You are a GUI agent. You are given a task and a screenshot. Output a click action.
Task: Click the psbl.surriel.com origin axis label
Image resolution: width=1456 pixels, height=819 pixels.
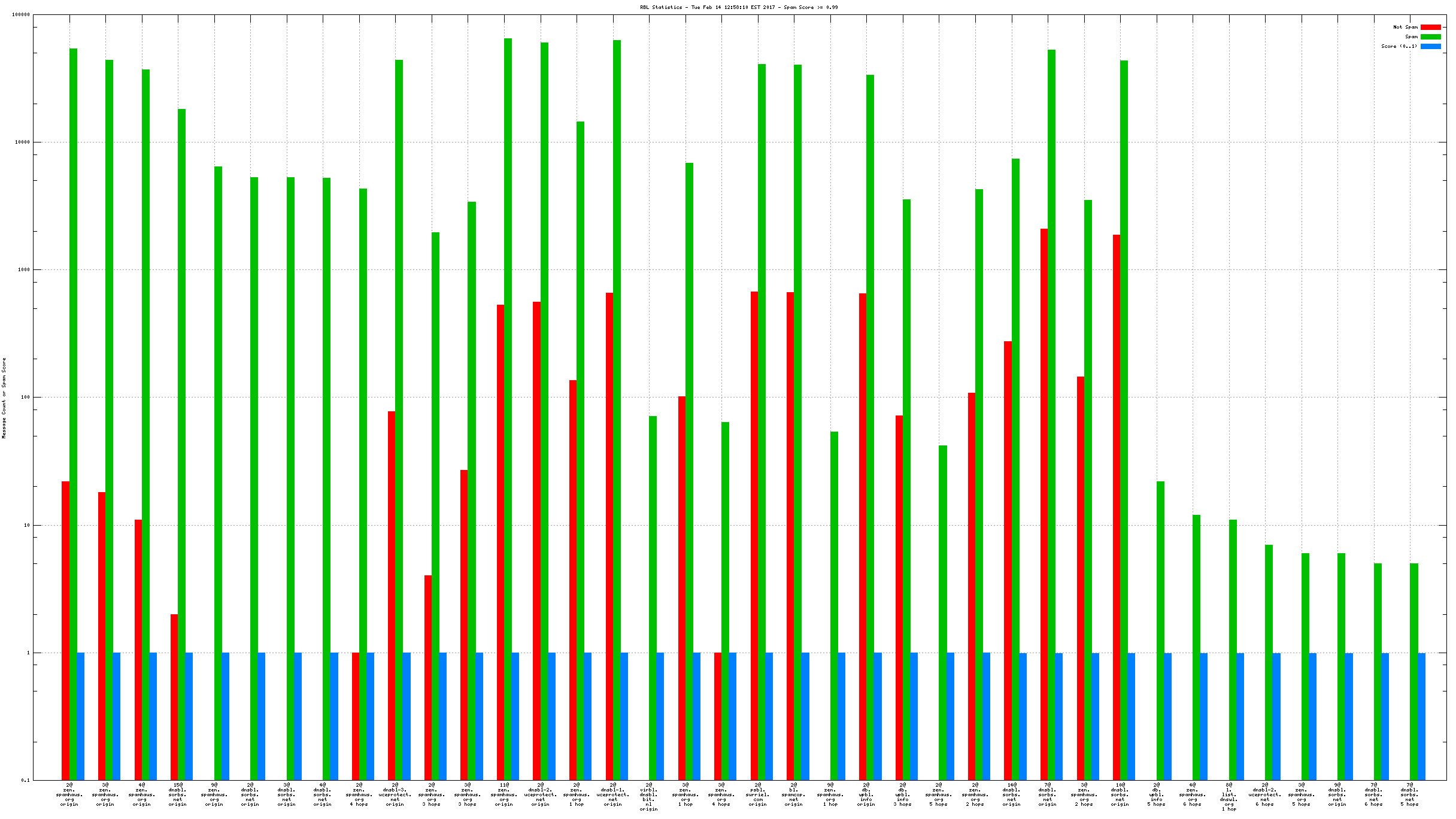click(x=757, y=794)
